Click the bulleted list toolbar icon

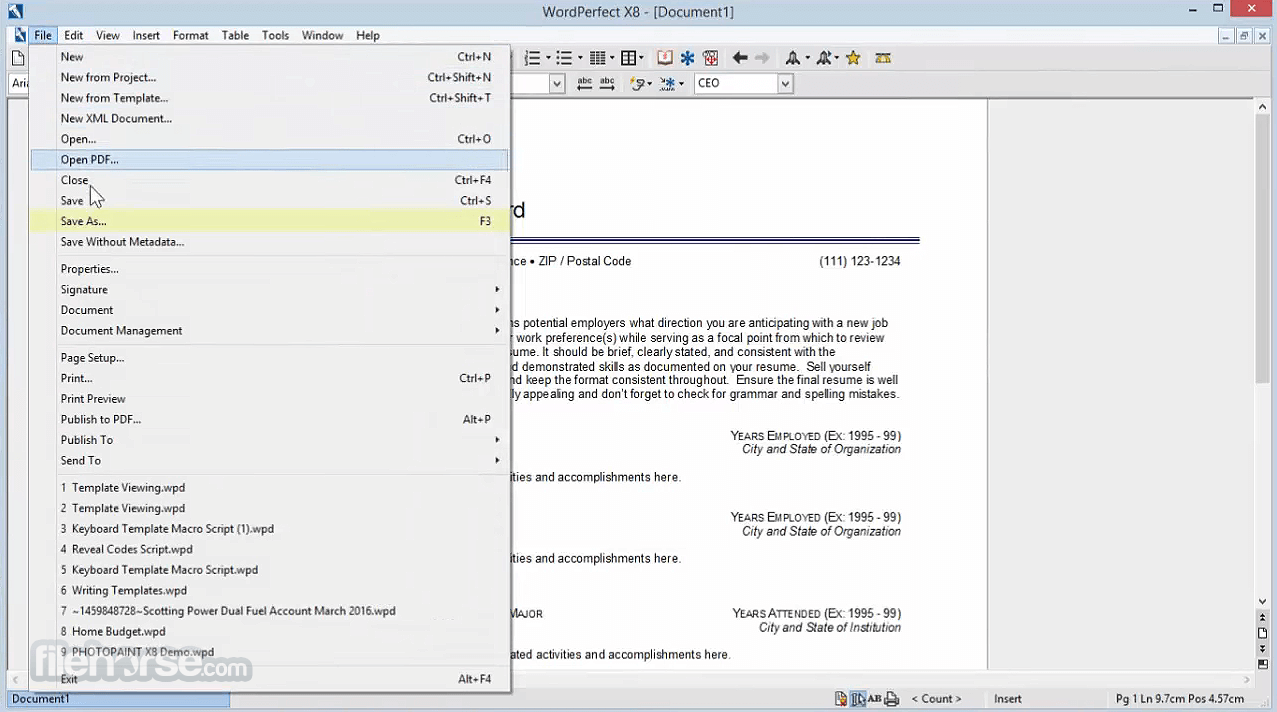coord(564,58)
